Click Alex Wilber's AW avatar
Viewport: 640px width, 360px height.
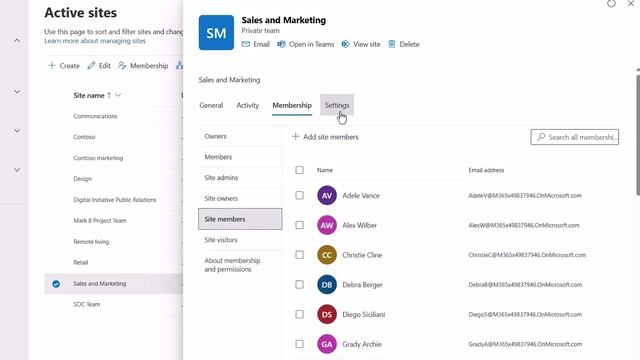pyautogui.click(x=327, y=225)
